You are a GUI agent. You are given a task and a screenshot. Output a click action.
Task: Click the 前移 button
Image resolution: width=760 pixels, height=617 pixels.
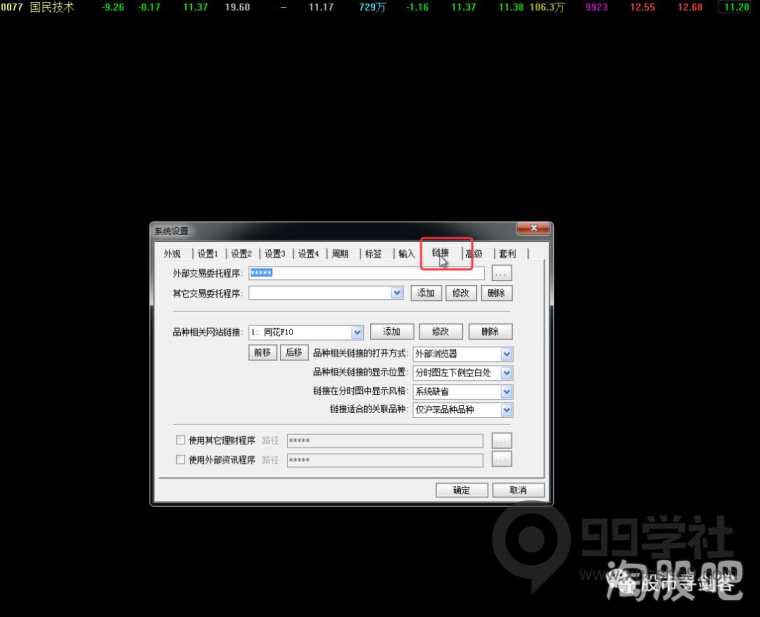[263, 352]
